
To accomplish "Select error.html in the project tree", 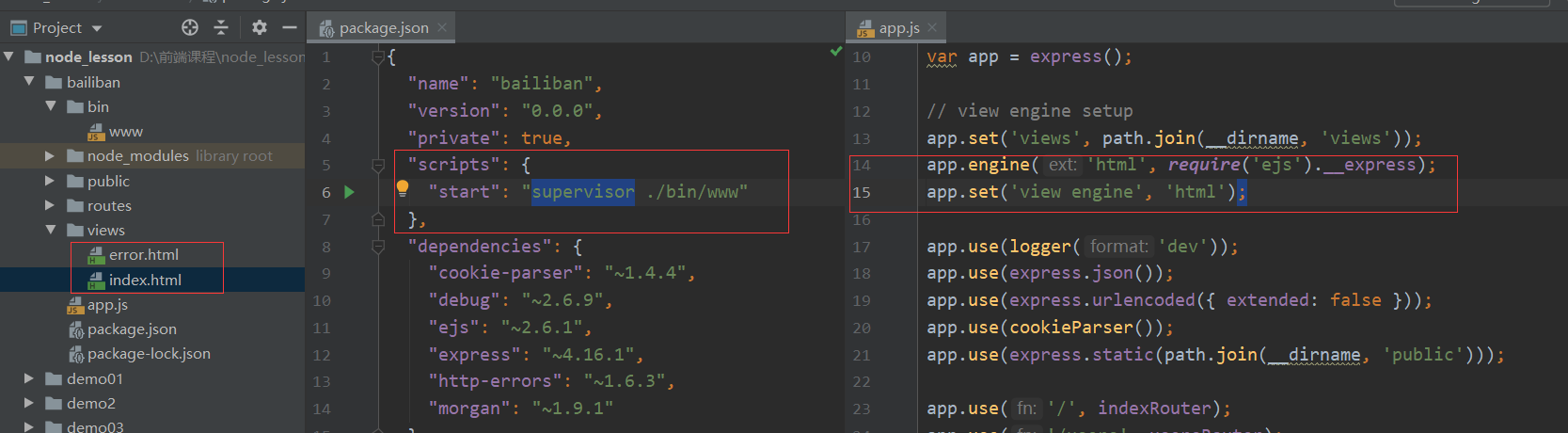I will (143, 255).
